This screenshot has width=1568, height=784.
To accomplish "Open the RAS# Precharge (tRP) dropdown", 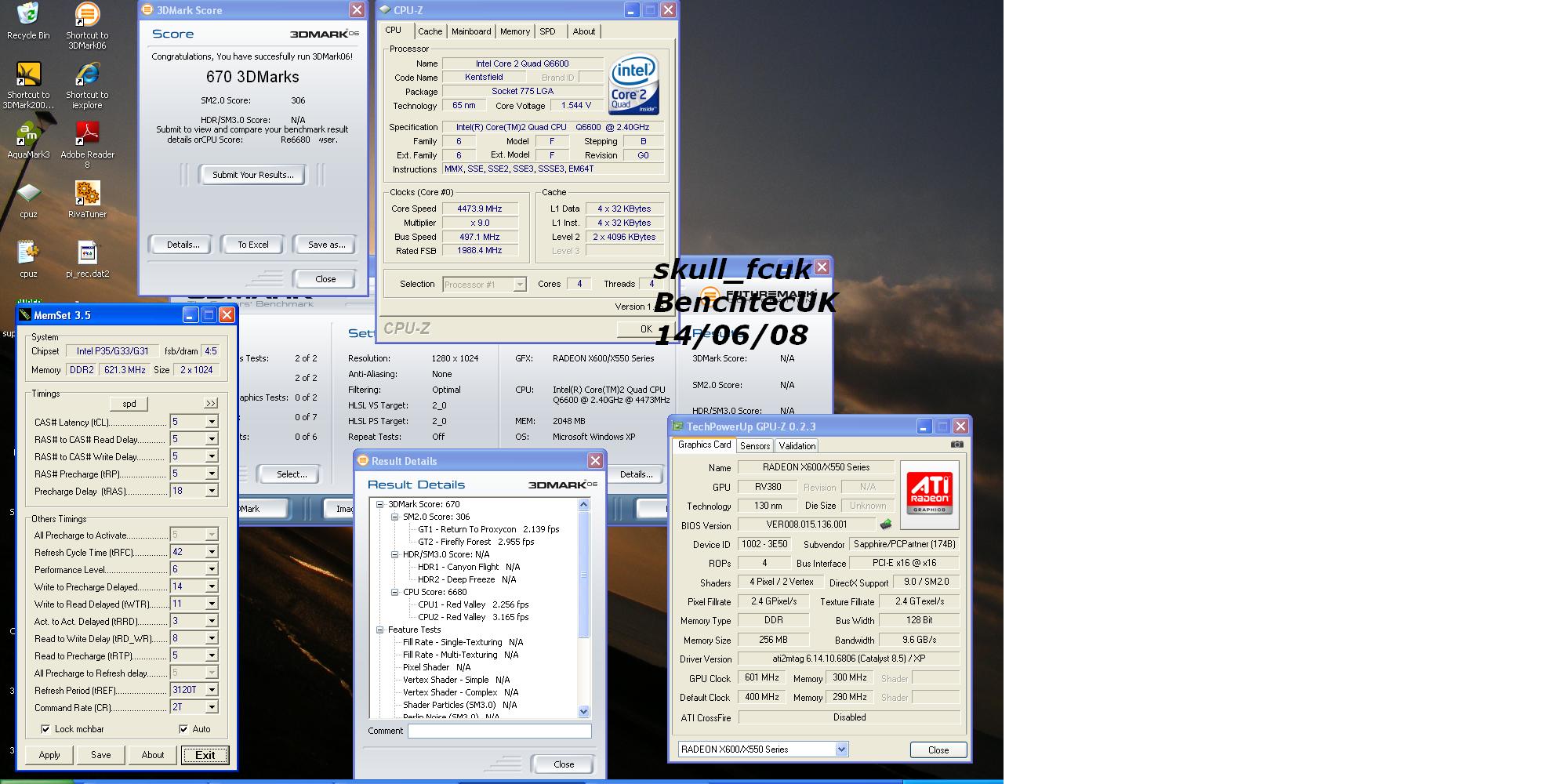I will [x=212, y=474].
